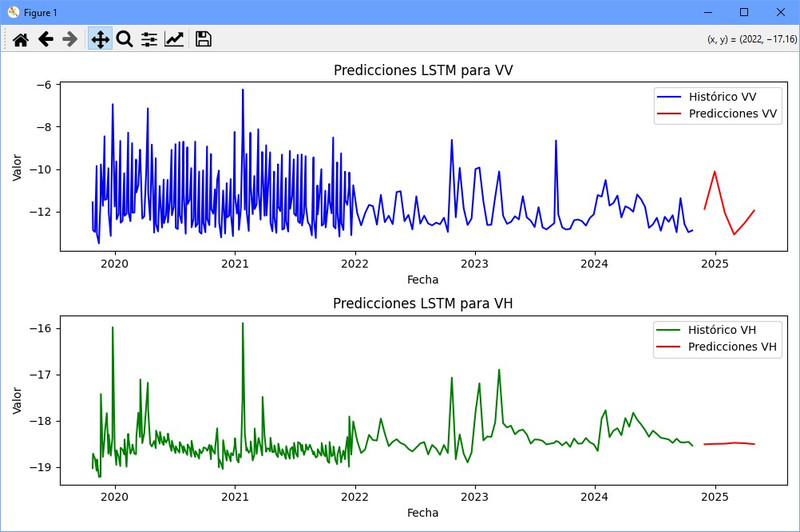This screenshot has width=800, height=532.
Task: Click blue line sample in VV legend
Action: [669, 97]
